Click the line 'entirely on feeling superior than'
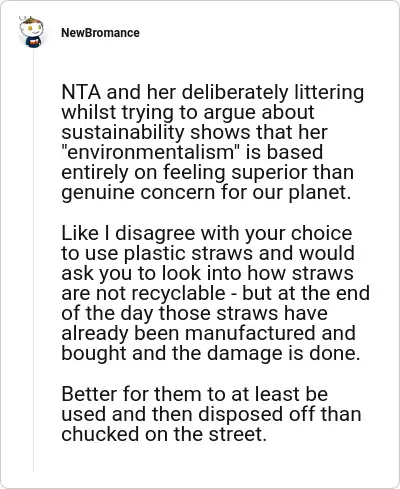Image resolution: width=400 pixels, height=489 pixels. click(207, 173)
